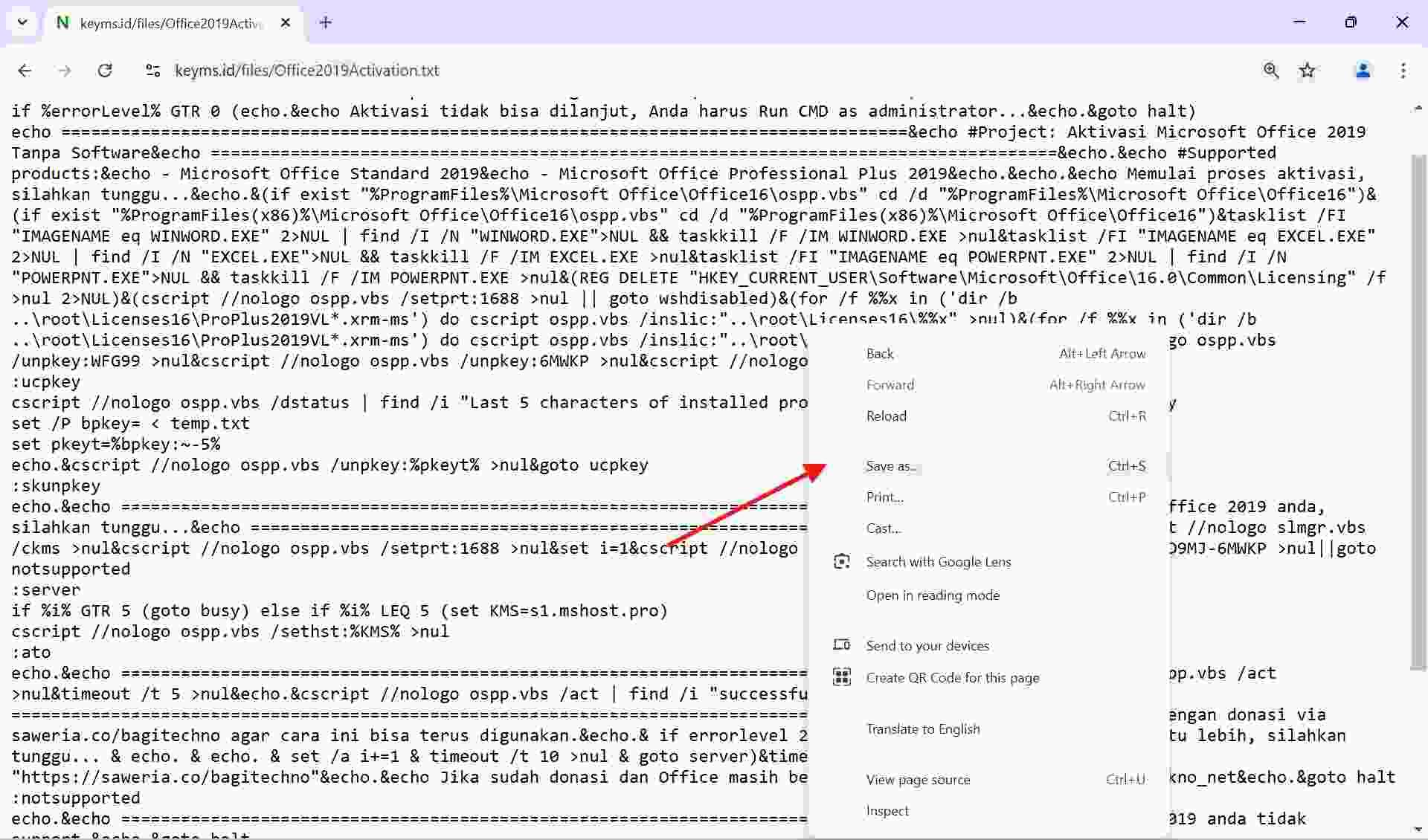Image resolution: width=1428 pixels, height=840 pixels.
Task: Click Search with Google Lens
Action: (x=939, y=562)
